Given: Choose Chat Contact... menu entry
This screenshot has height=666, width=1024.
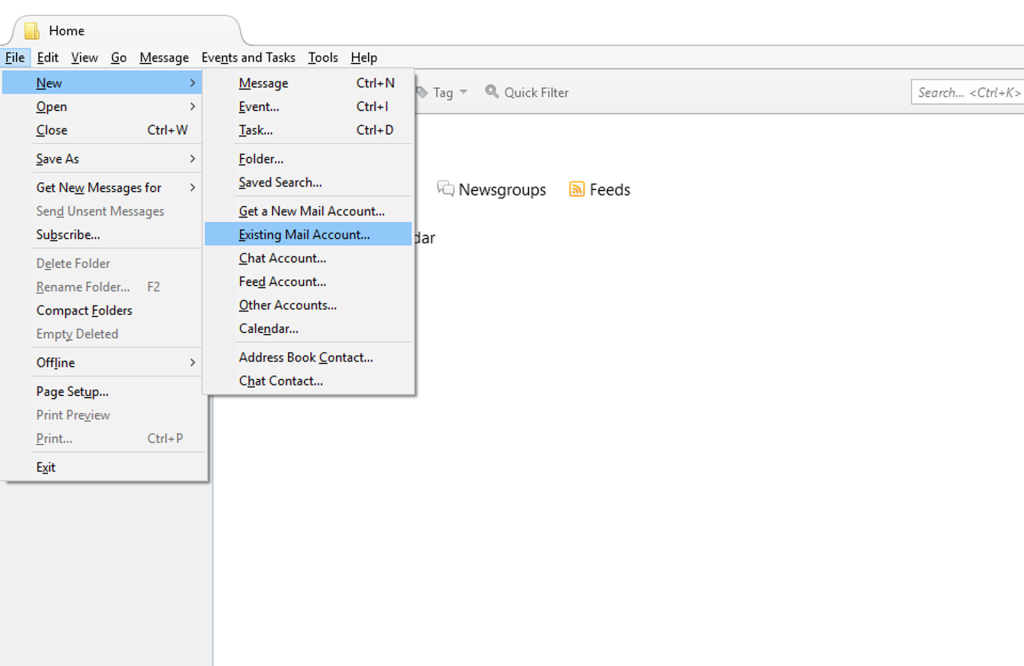Looking at the screenshot, I should pos(308,381).
